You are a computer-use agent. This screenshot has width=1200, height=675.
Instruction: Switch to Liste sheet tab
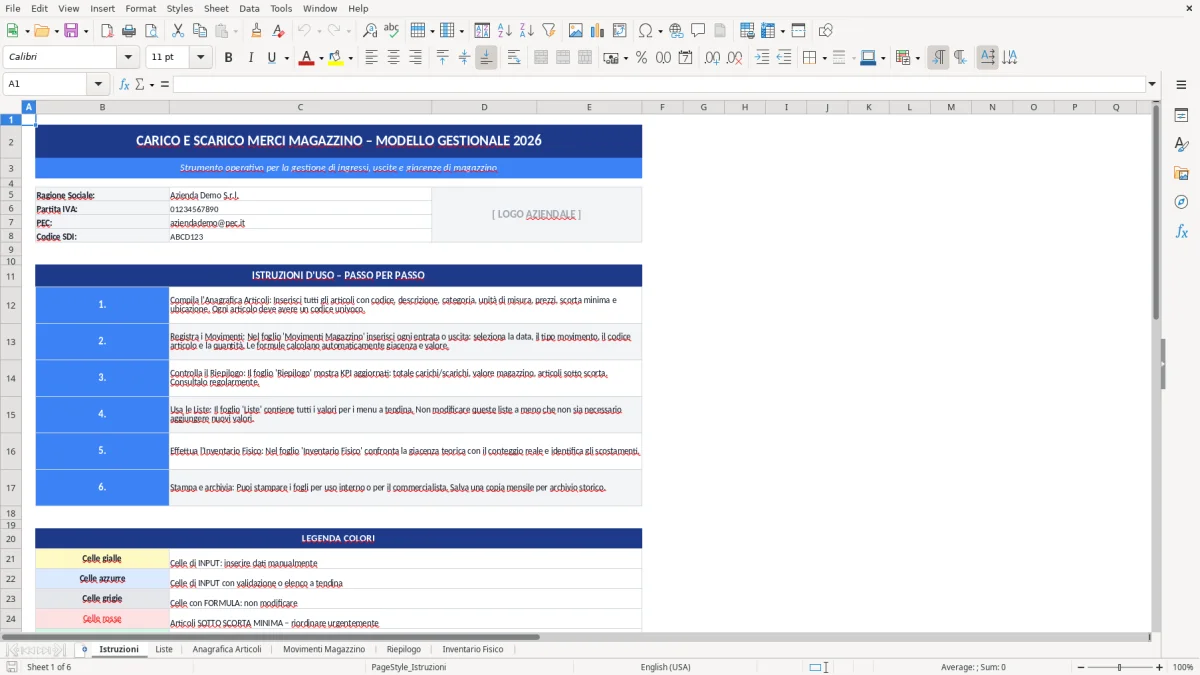[x=164, y=649]
